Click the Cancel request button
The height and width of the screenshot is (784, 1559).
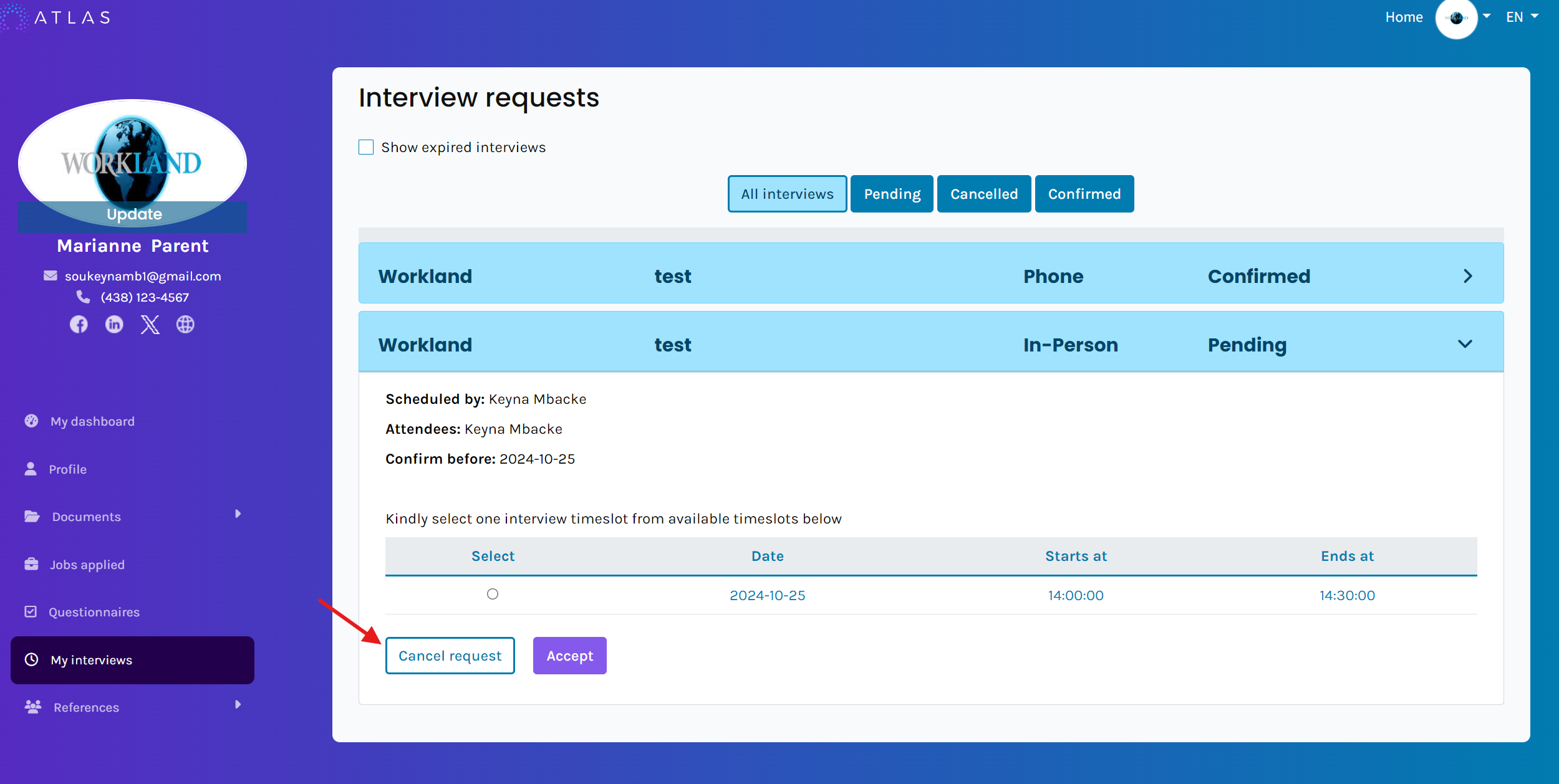click(450, 656)
